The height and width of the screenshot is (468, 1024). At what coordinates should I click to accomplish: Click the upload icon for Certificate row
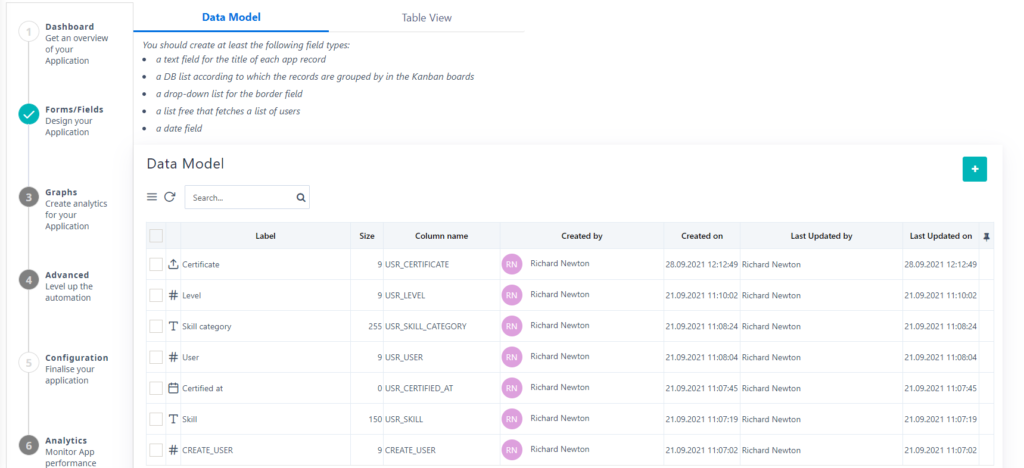[x=173, y=264]
